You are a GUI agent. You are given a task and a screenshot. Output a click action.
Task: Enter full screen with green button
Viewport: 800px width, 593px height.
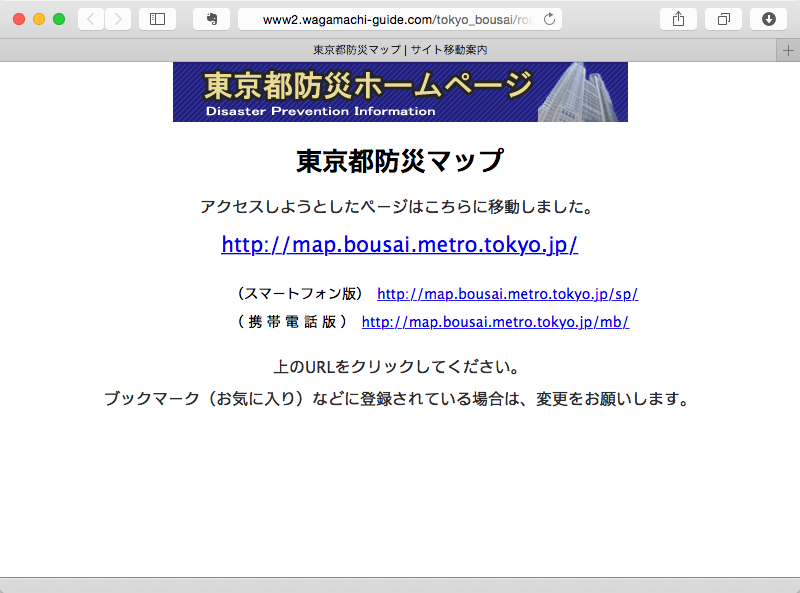(x=59, y=19)
